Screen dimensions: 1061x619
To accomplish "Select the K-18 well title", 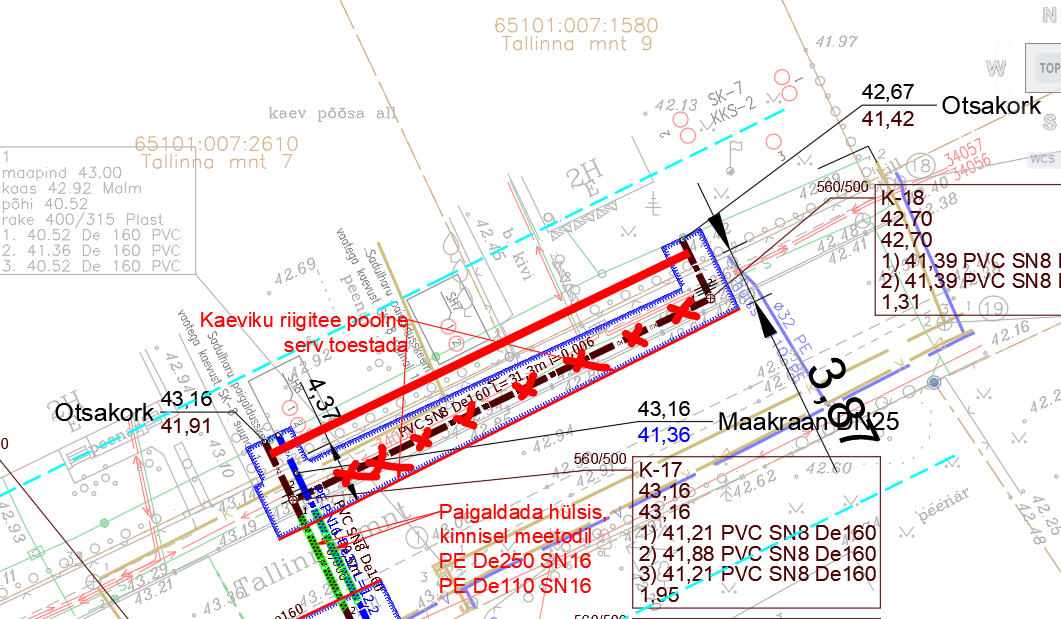I will coord(903,198).
